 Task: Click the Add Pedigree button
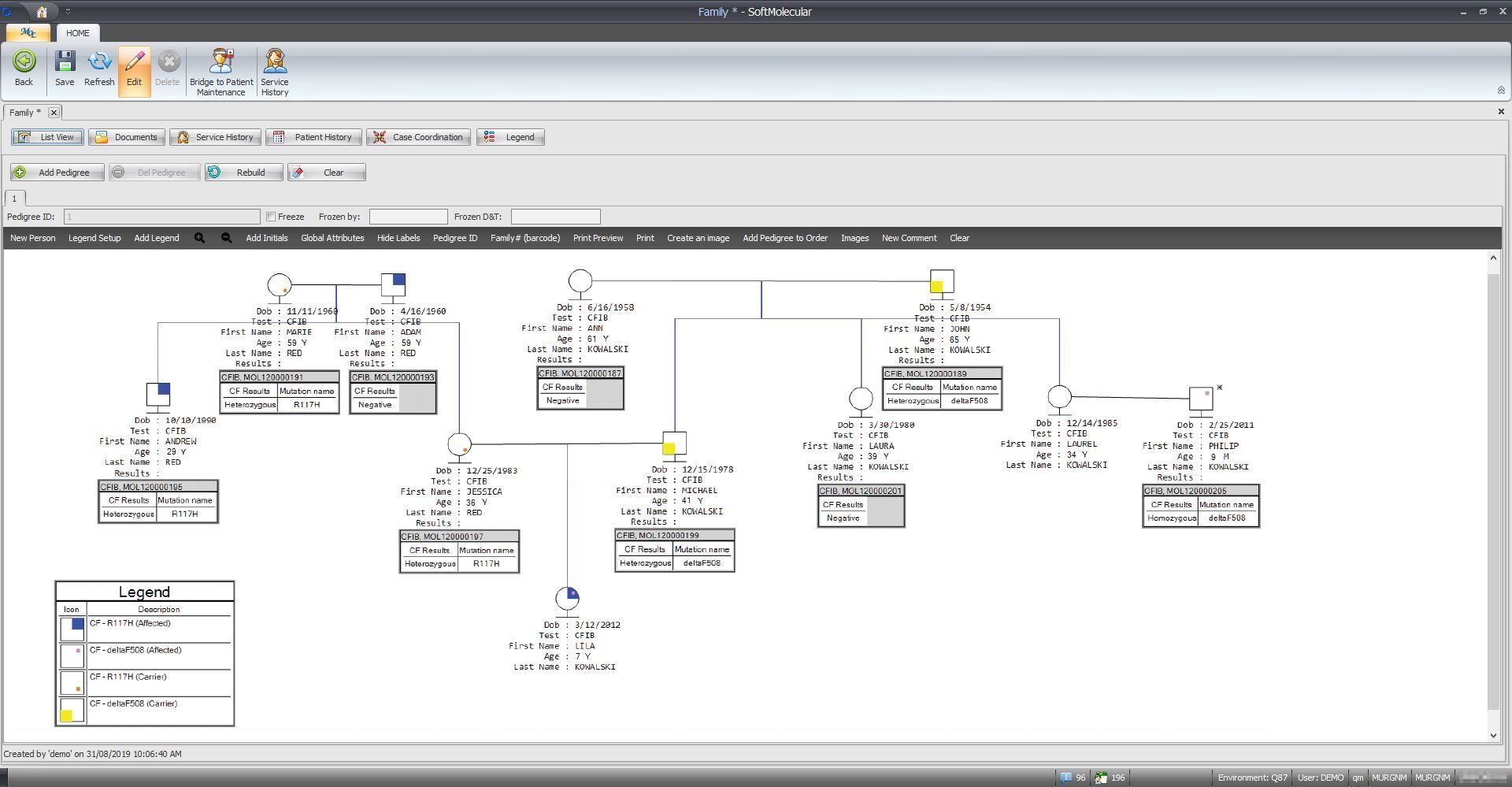tap(57, 173)
